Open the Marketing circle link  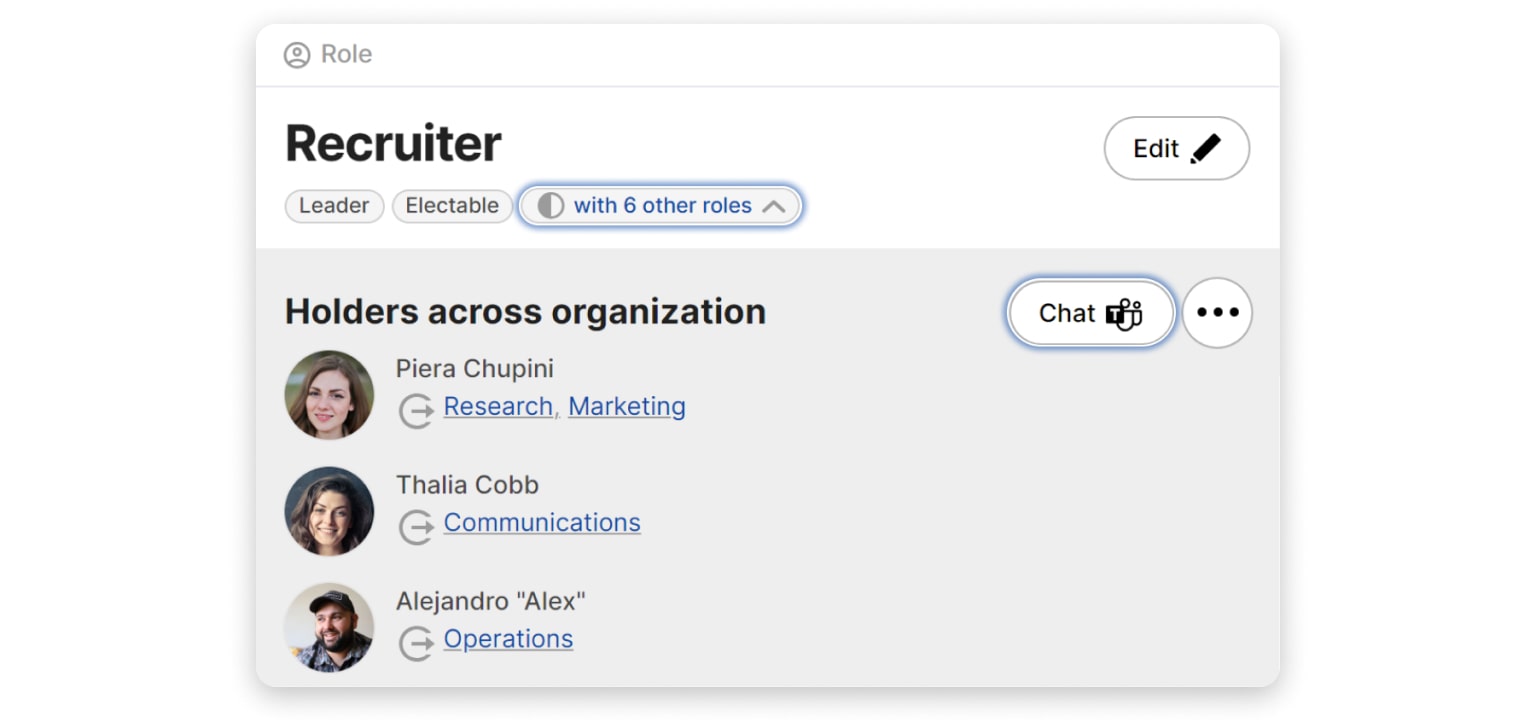pyautogui.click(x=627, y=407)
